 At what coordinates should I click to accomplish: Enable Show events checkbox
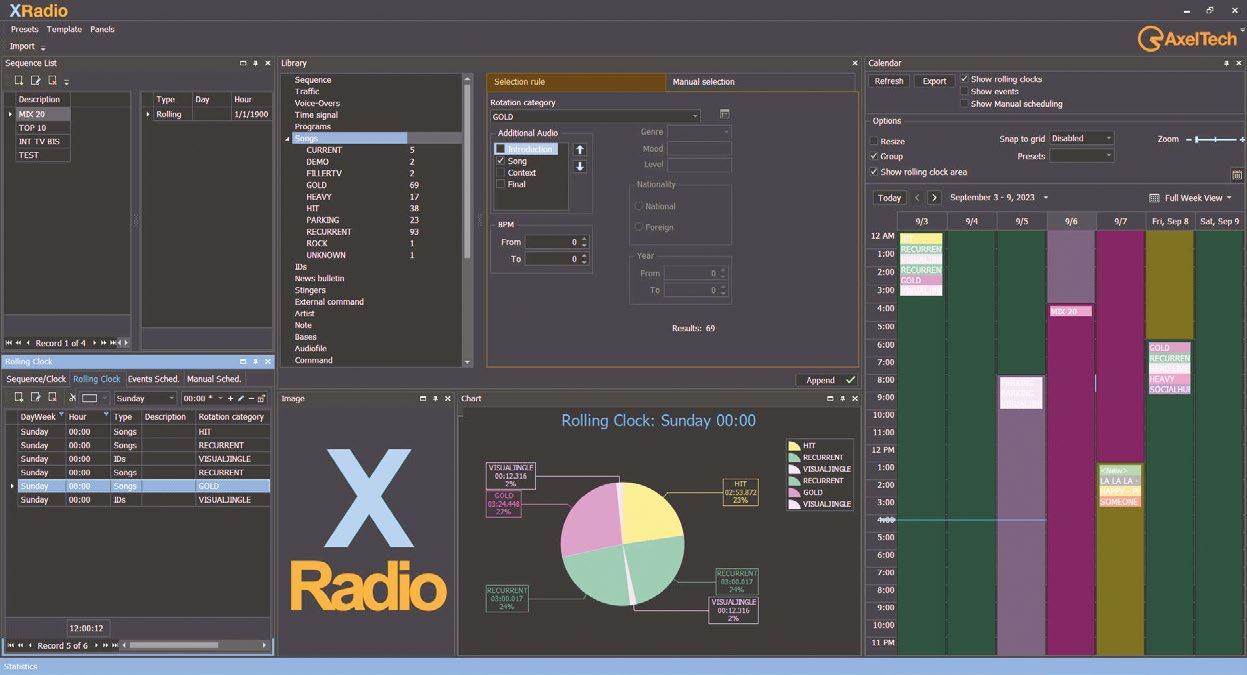click(x=964, y=91)
